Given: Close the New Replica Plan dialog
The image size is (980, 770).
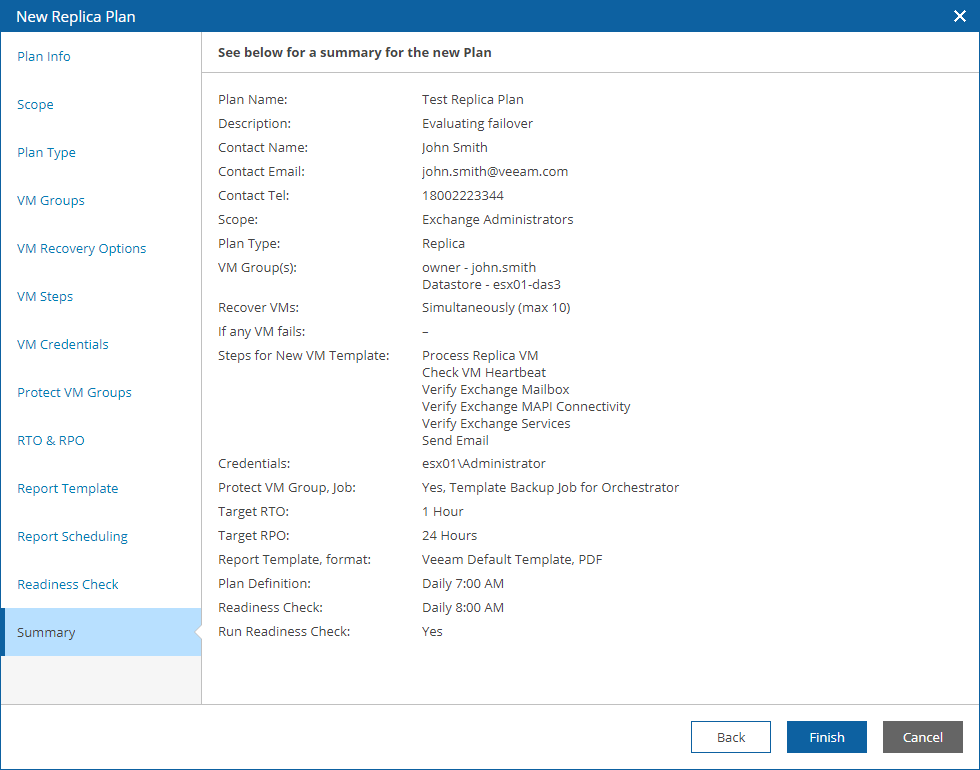Looking at the screenshot, I should coord(959,16).
